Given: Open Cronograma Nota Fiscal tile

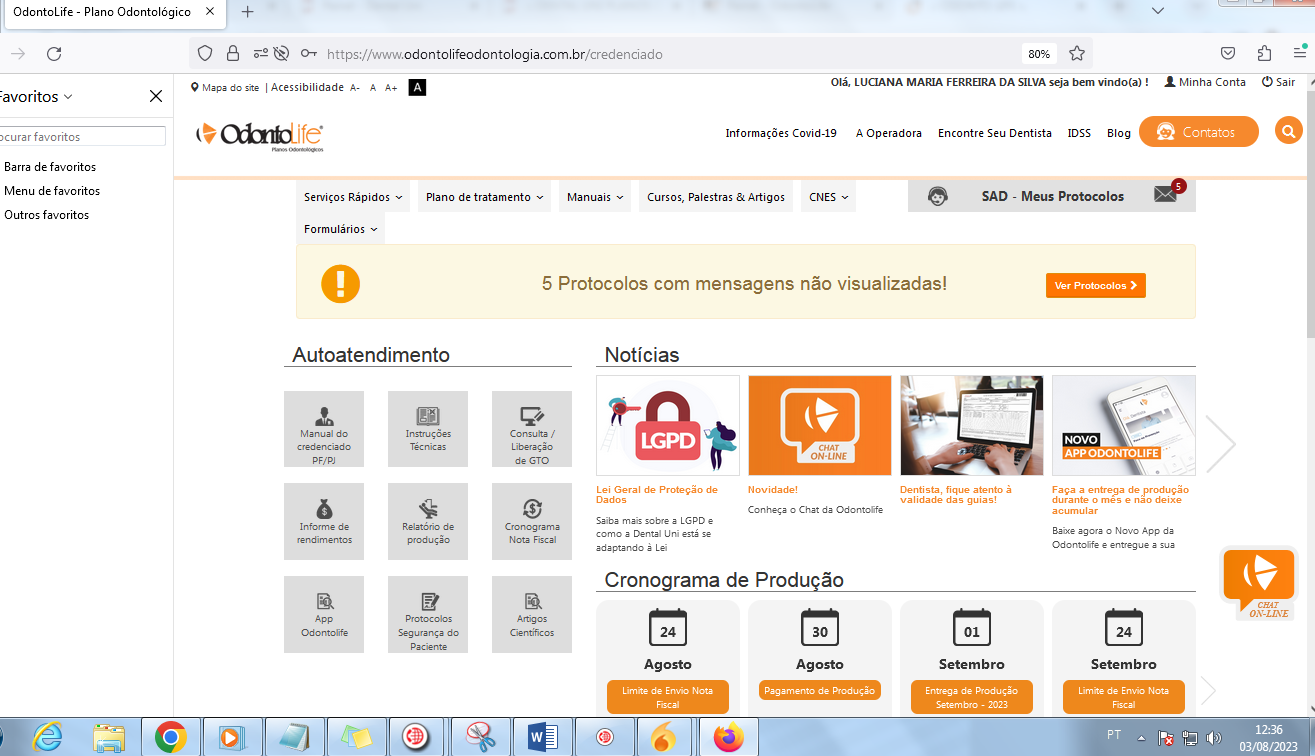Looking at the screenshot, I should 532,522.
